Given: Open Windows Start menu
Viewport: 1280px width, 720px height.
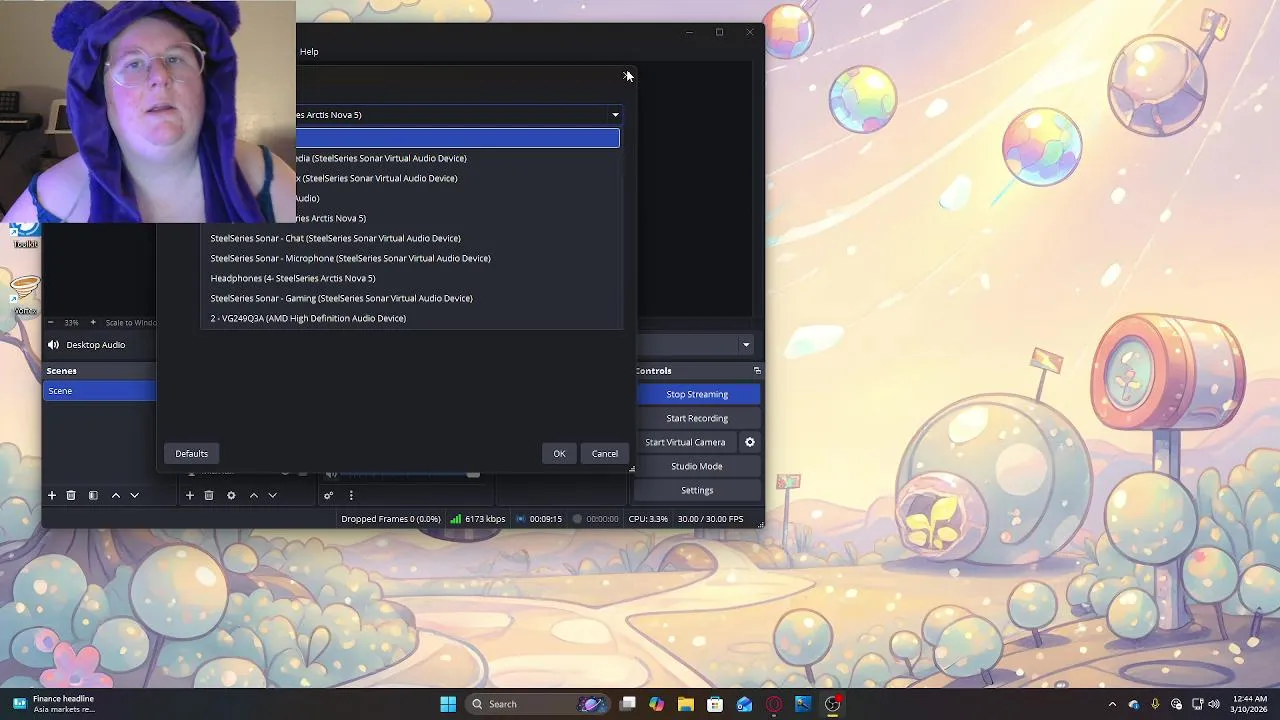Looking at the screenshot, I should pyautogui.click(x=448, y=704).
